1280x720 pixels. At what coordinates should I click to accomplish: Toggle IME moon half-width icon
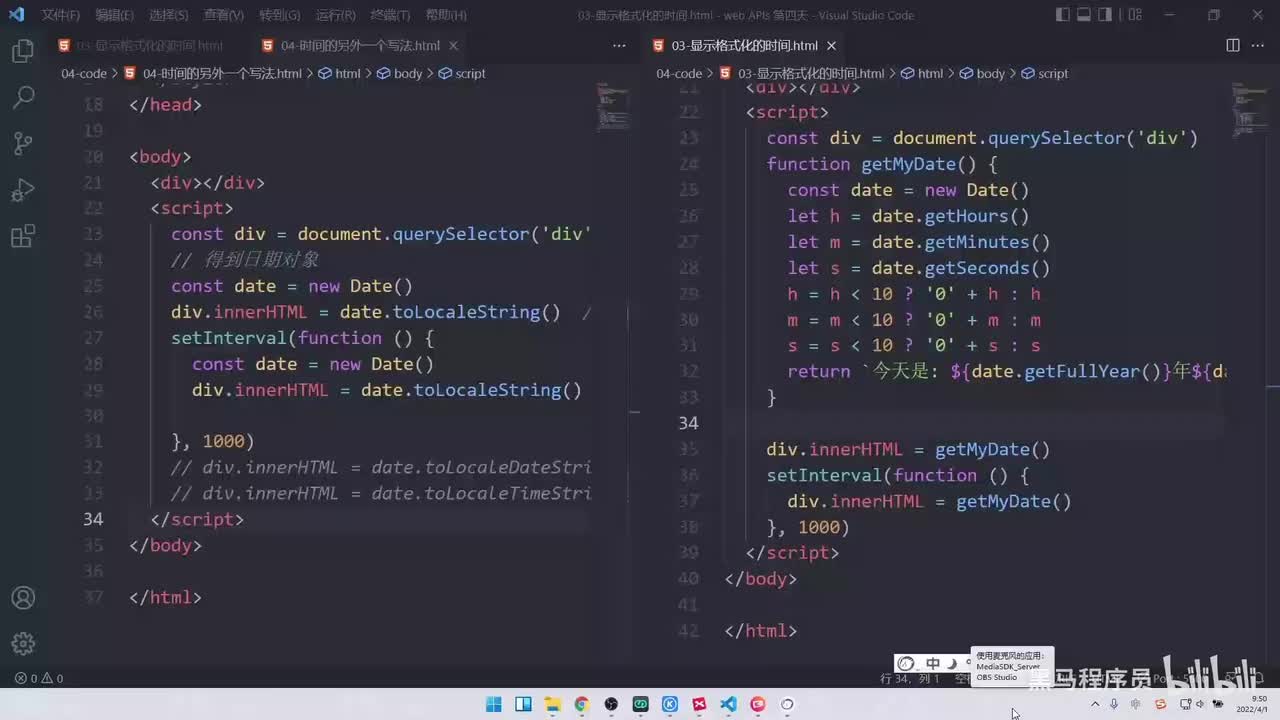coord(952,663)
